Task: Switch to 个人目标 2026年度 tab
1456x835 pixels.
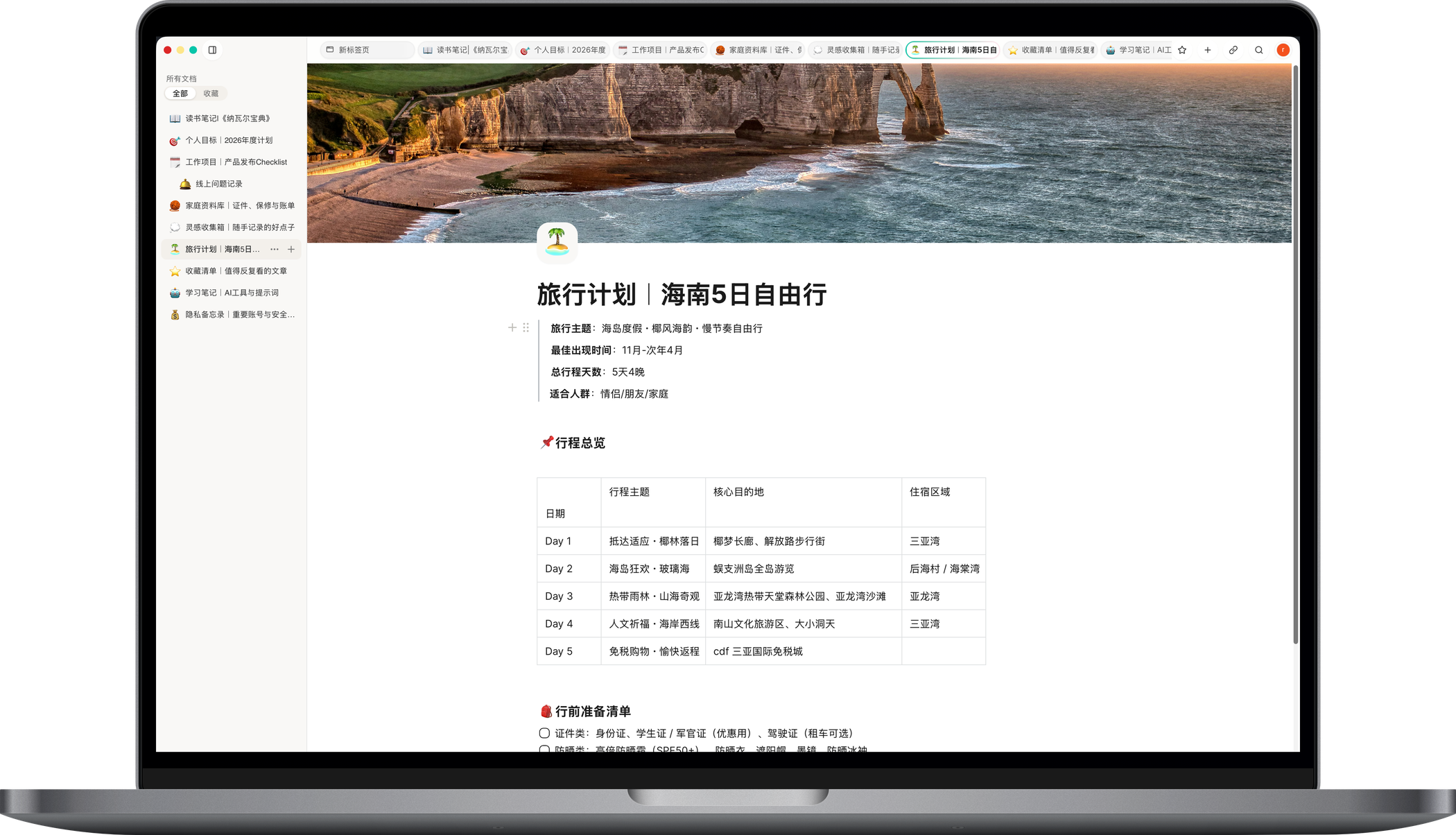Action: coord(563,50)
